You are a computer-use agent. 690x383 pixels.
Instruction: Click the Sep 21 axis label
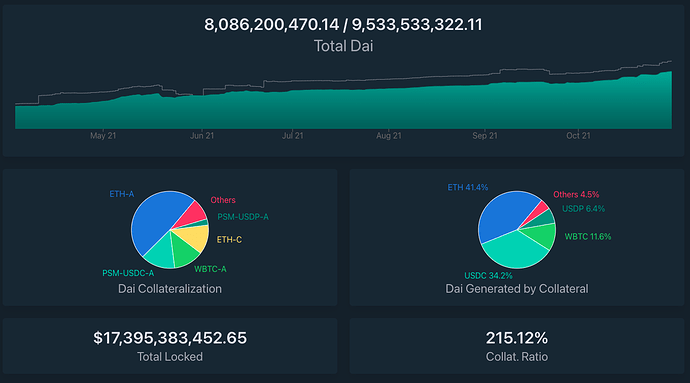click(485, 136)
